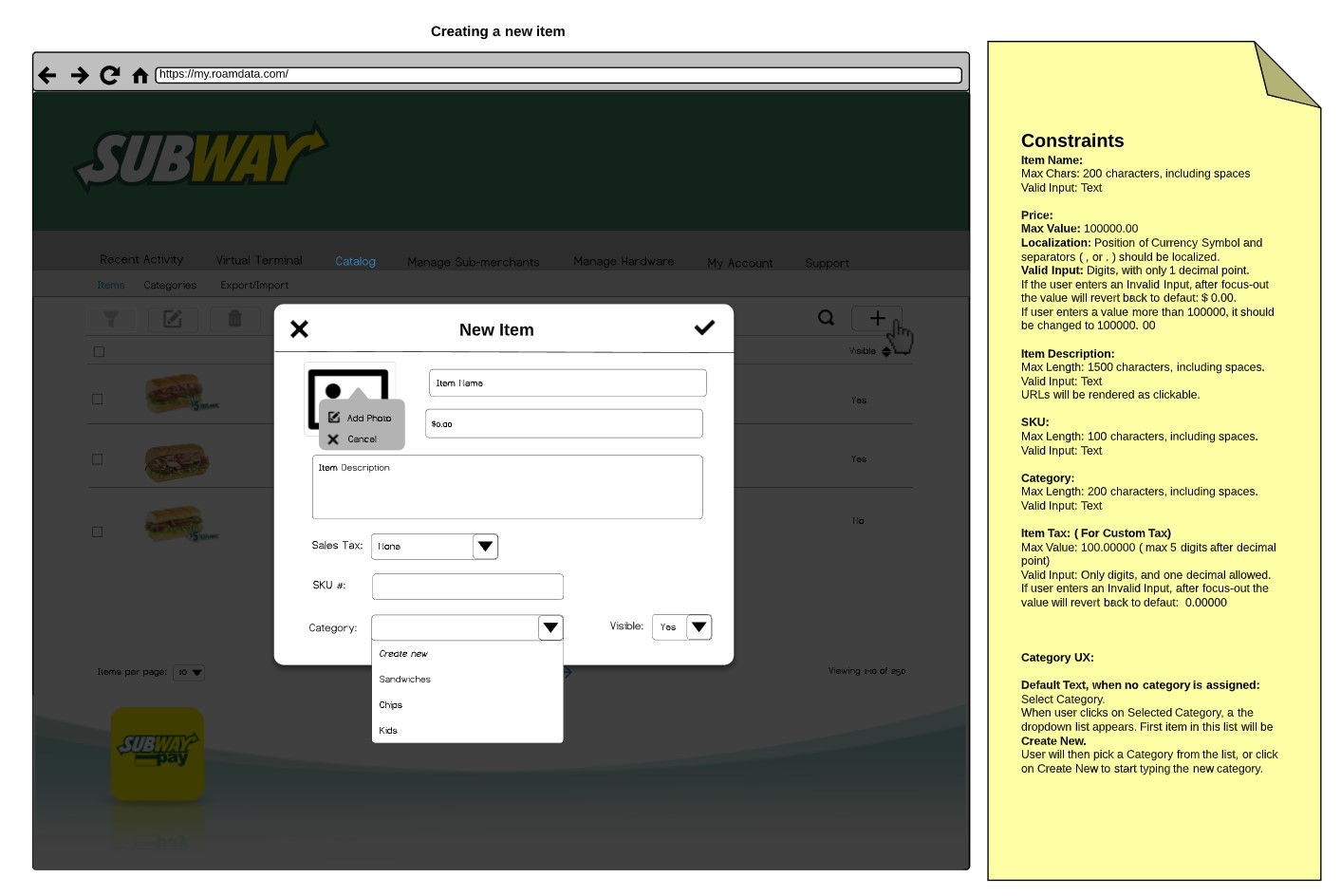Image resolution: width=1341 pixels, height=896 pixels.
Task: Confirm New Item with checkmark
Action: pyautogui.click(x=704, y=327)
